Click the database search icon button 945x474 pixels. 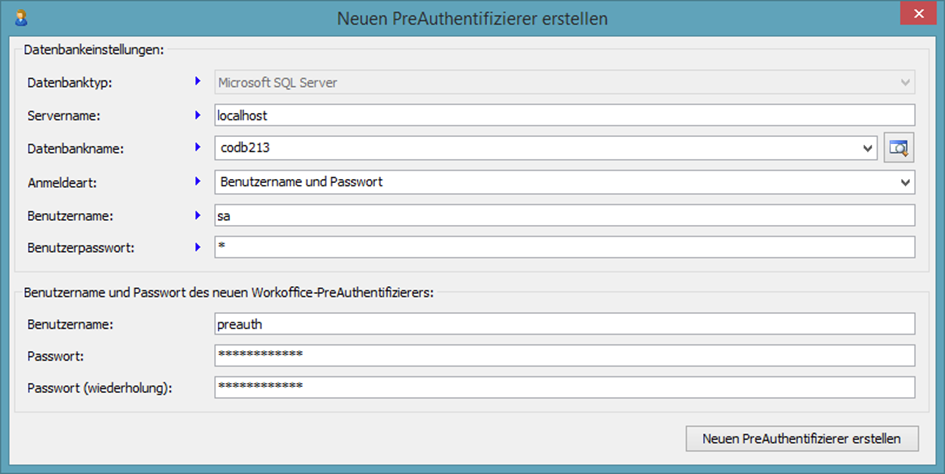[900, 149]
